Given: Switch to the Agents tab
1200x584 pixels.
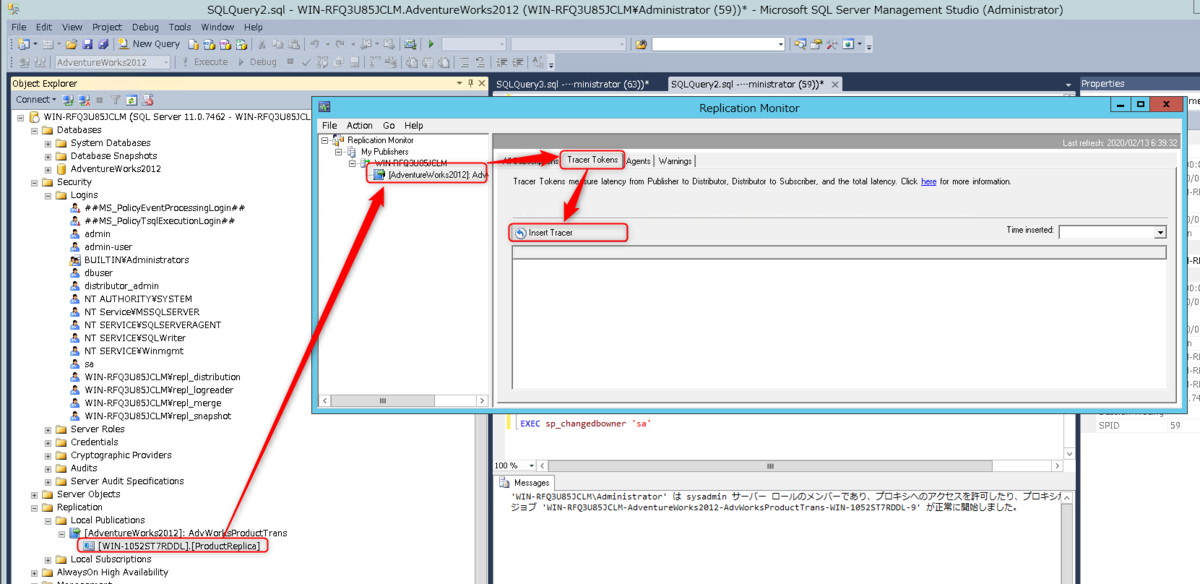Looking at the screenshot, I should point(638,160).
